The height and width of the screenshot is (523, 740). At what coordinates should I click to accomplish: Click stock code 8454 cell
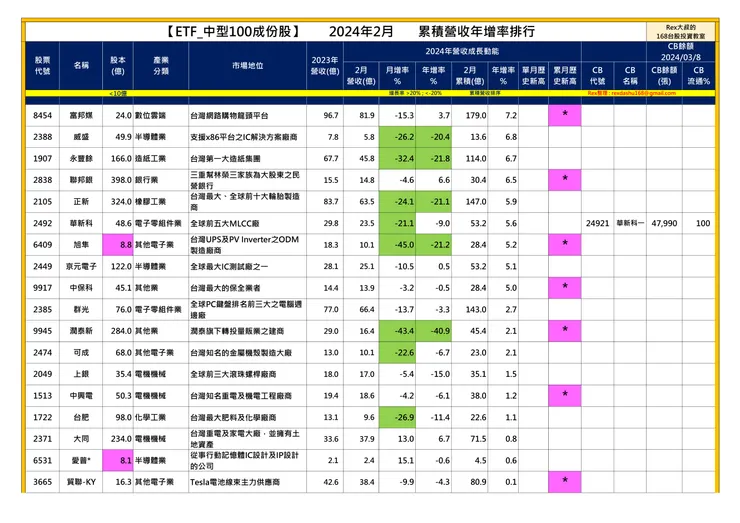coord(42,116)
